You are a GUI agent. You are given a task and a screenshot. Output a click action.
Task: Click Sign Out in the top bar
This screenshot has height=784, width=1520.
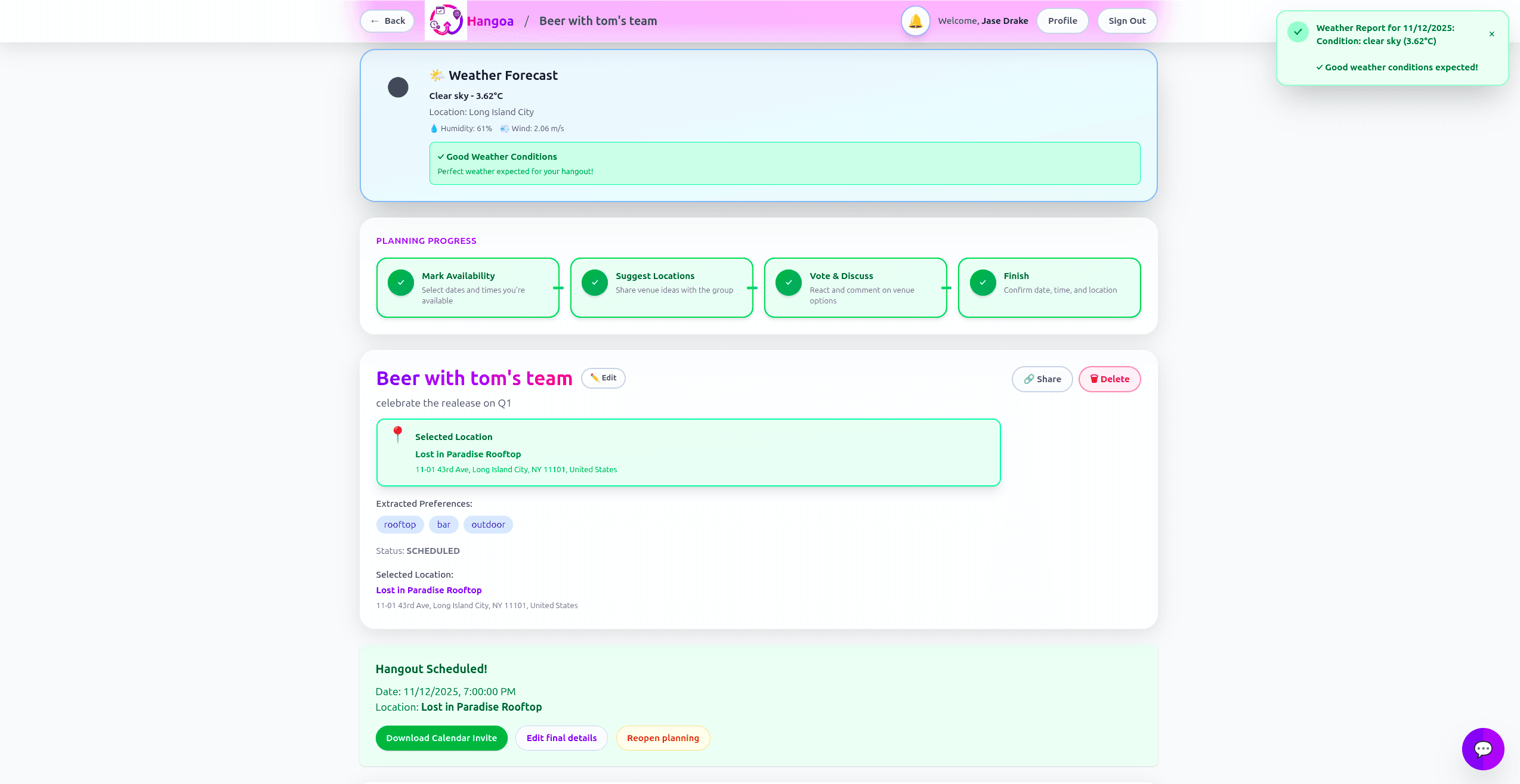point(1127,20)
